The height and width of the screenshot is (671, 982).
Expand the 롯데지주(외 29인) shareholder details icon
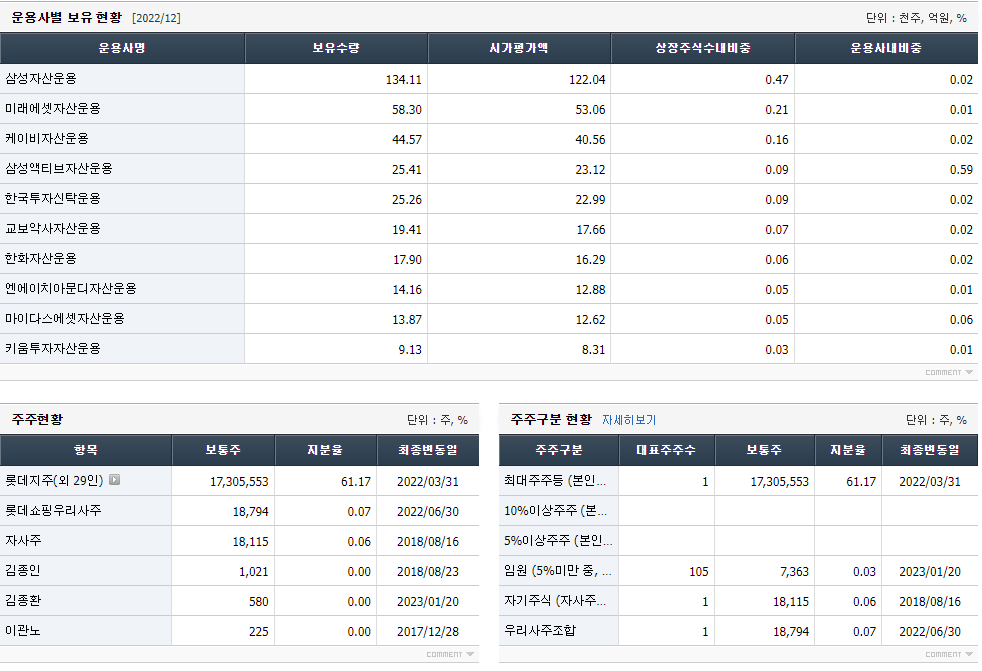(115, 480)
